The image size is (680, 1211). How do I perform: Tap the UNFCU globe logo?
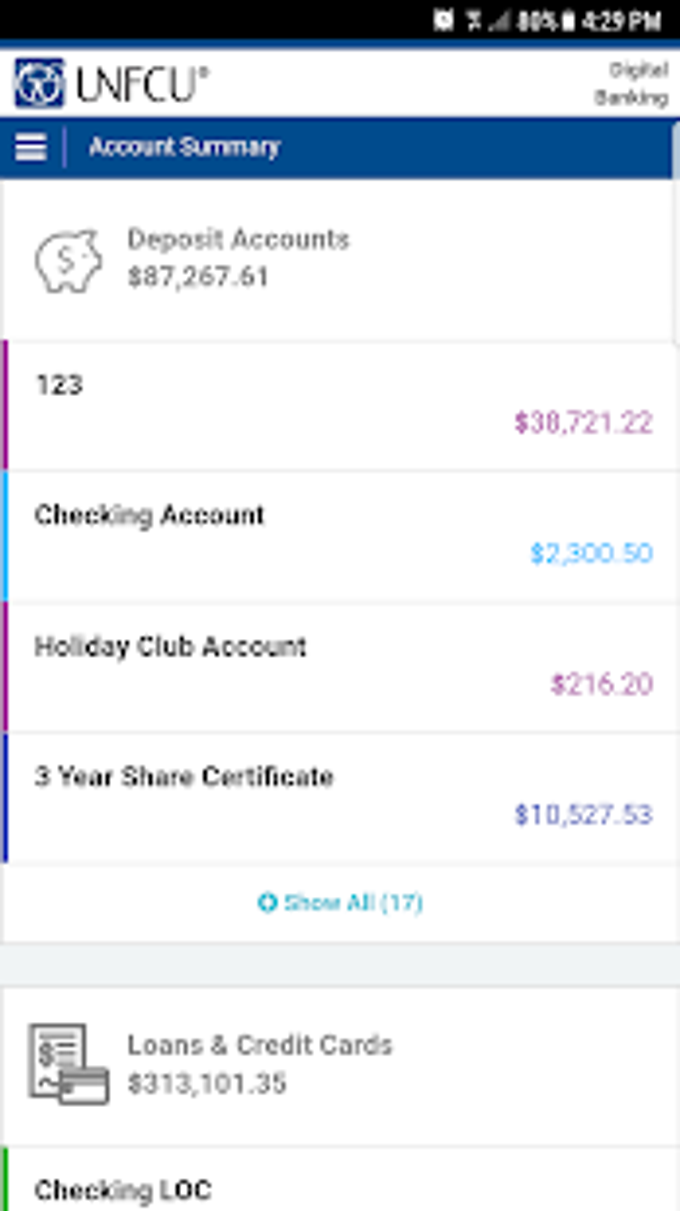pos(39,83)
